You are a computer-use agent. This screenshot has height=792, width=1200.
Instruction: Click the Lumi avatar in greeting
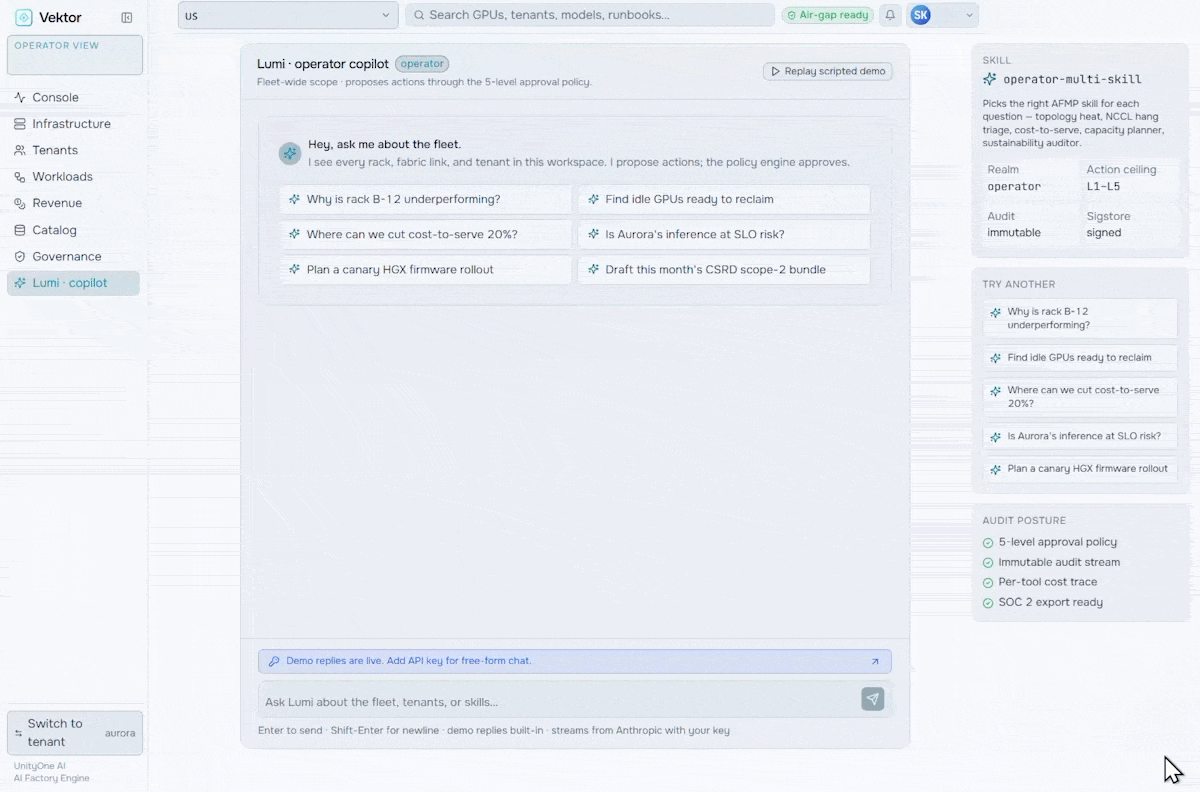click(x=290, y=153)
